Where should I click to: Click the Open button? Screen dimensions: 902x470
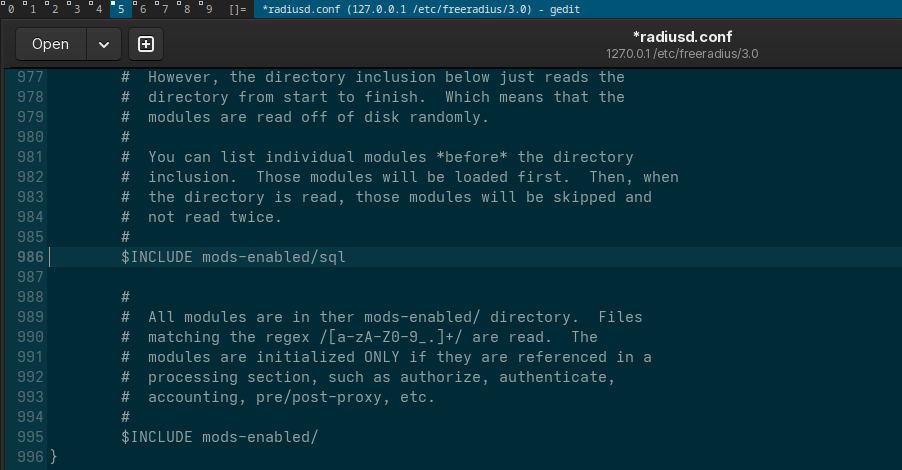pyautogui.click(x=50, y=44)
